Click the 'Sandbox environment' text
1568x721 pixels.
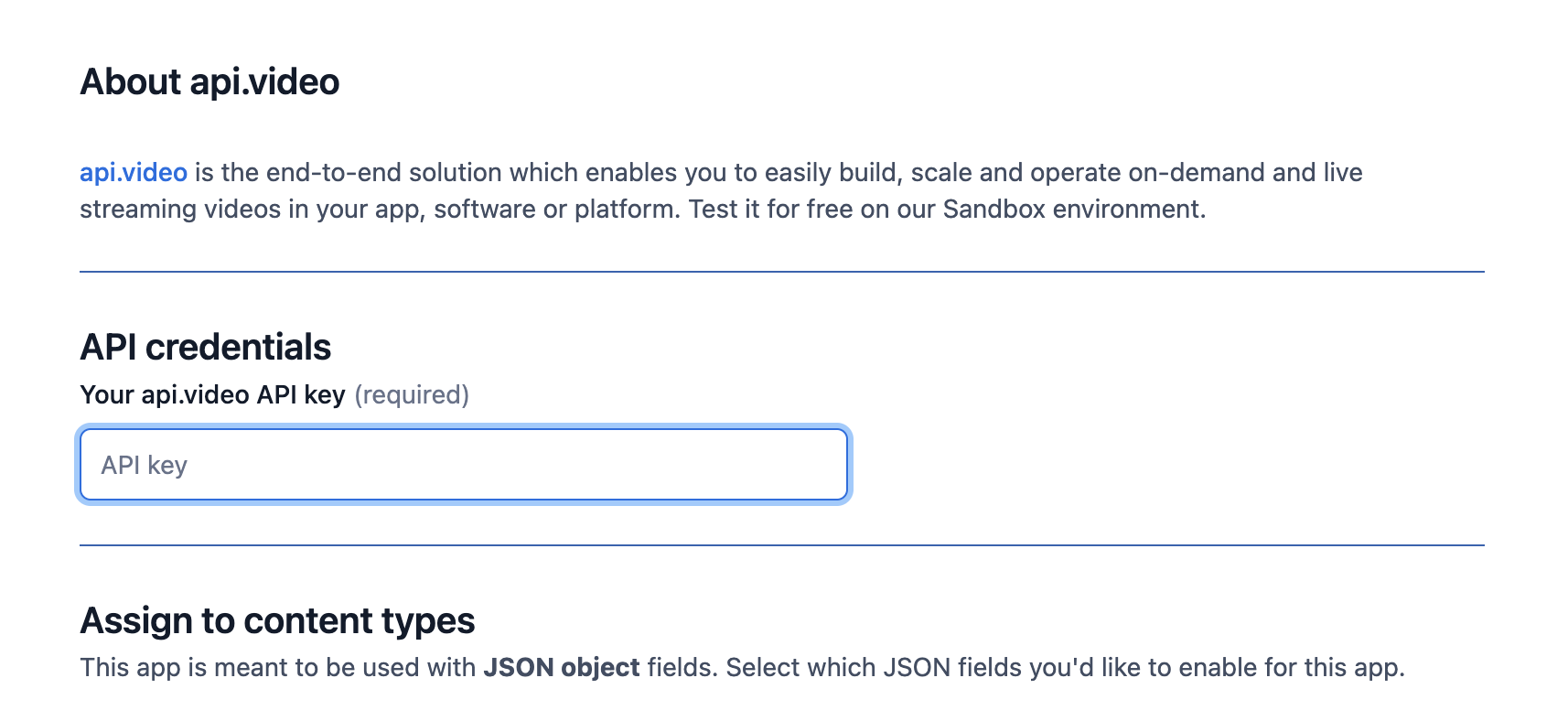pyautogui.click(x=1072, y=210)
